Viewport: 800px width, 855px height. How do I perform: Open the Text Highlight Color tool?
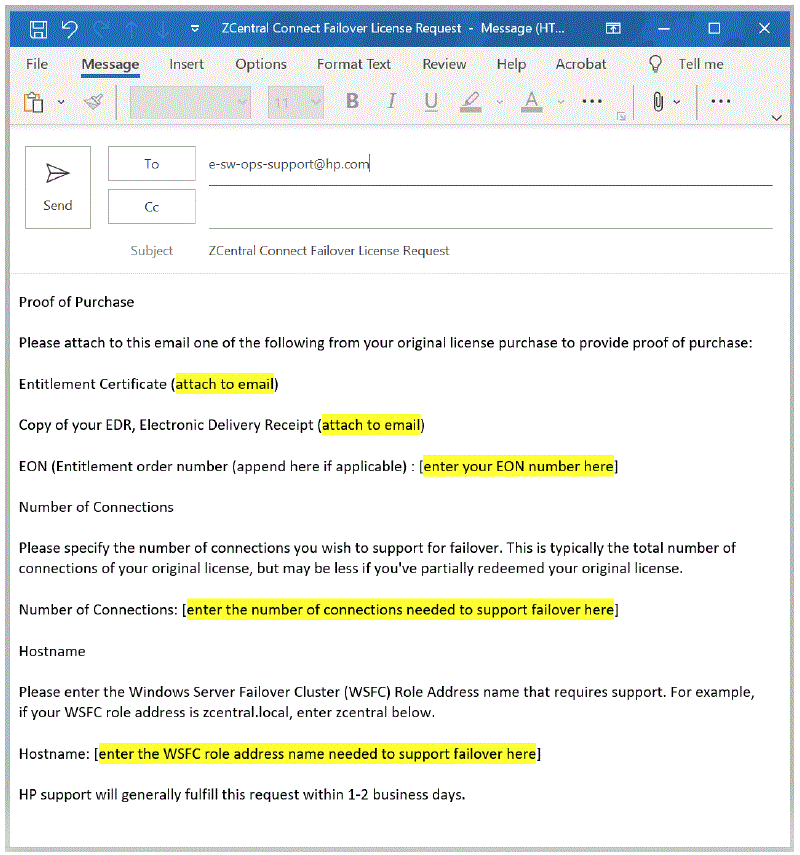(469, 102)
